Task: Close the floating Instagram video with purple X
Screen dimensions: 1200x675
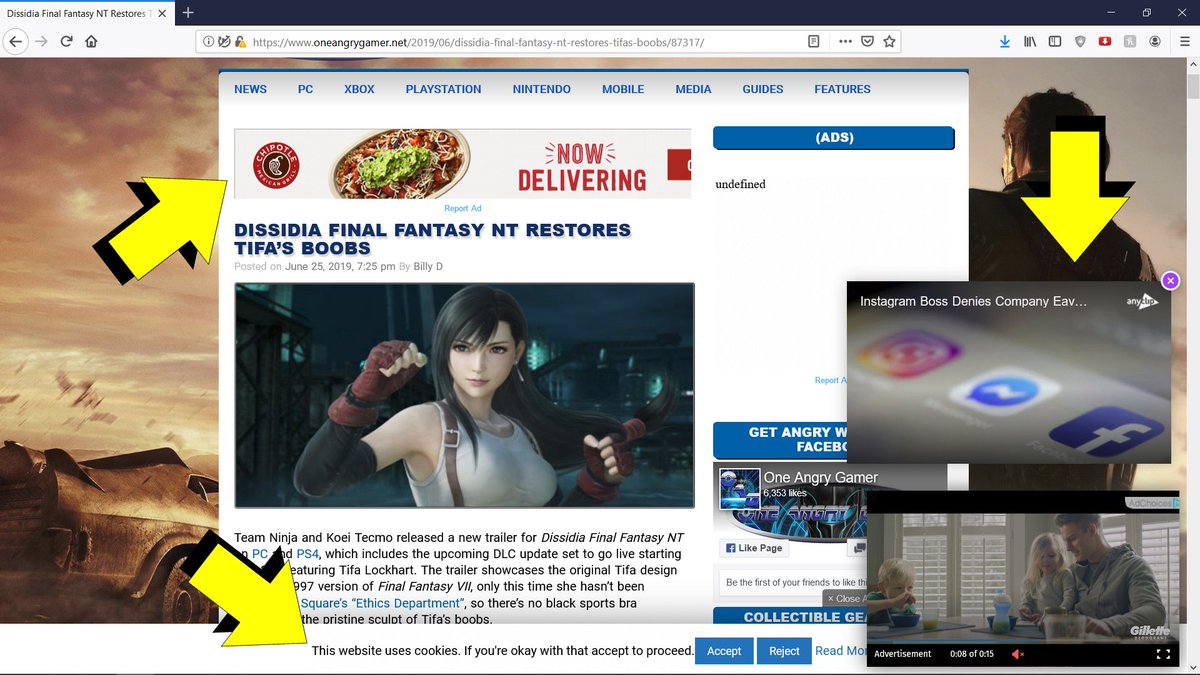Action: (1171, 280)
